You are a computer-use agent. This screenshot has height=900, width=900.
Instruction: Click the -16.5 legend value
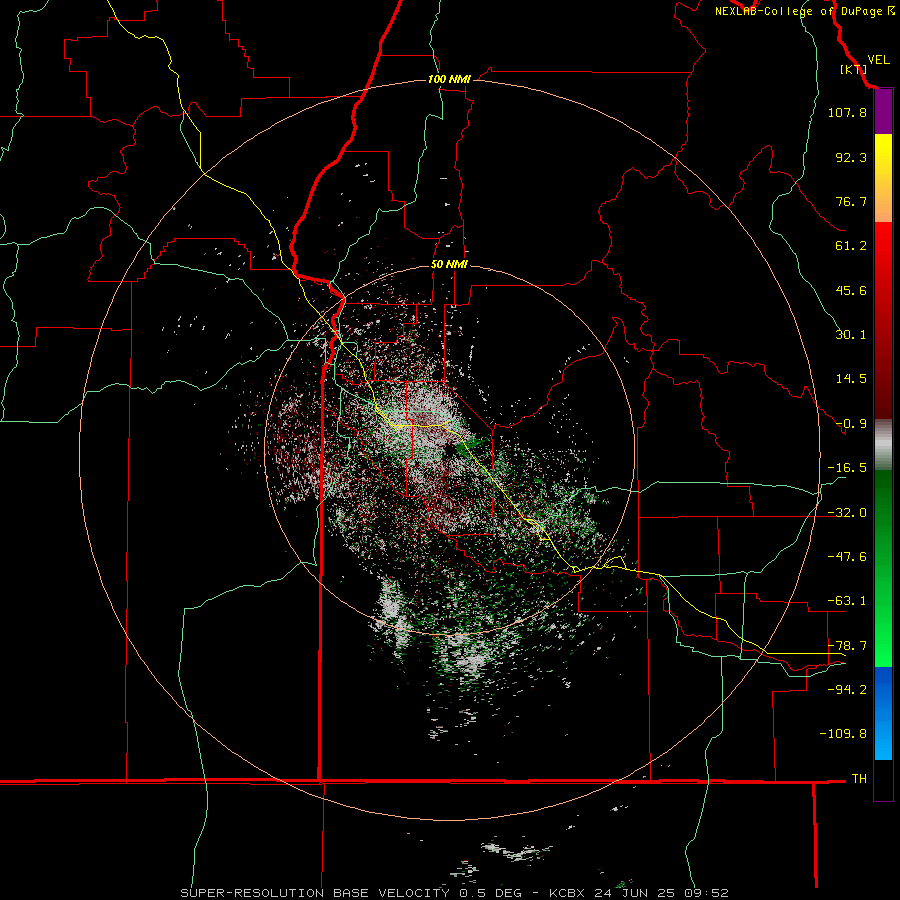(847, 468)
